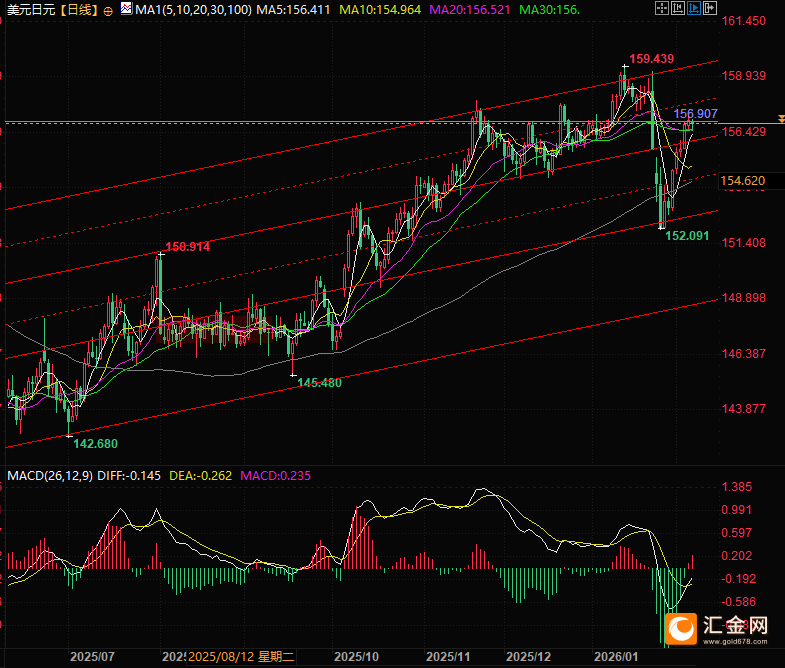Click the orange double-arrow price marker
Viewport: 785px width, 668px height.
pos(778,118)
